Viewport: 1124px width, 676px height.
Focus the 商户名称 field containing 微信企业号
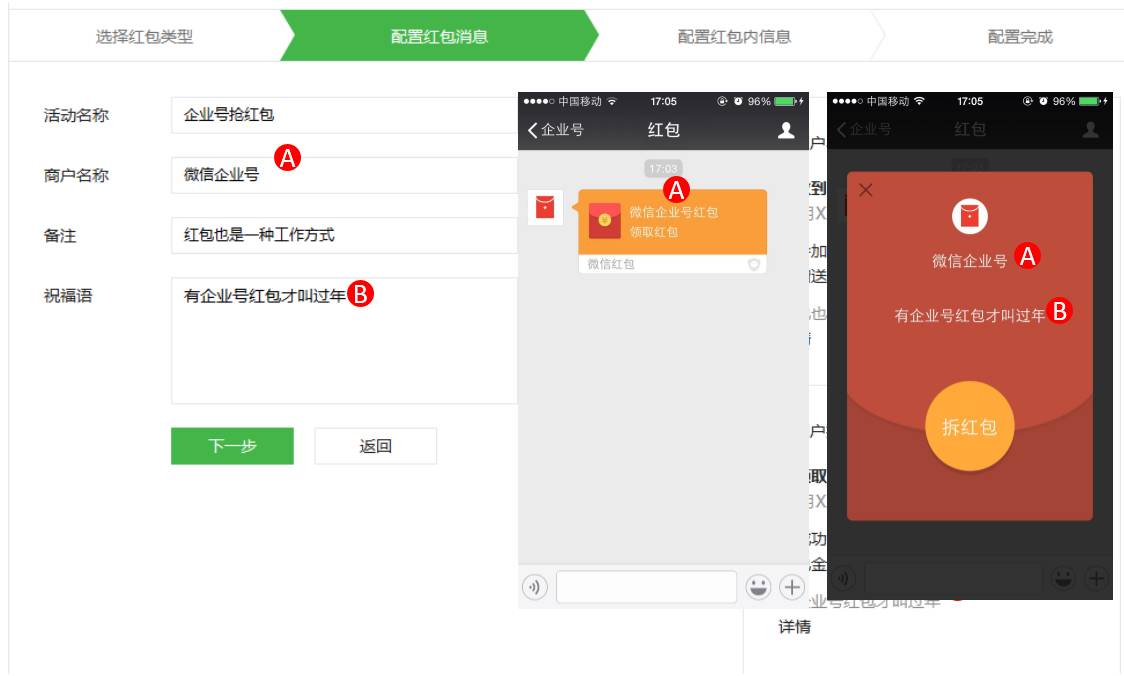(344, 176)
